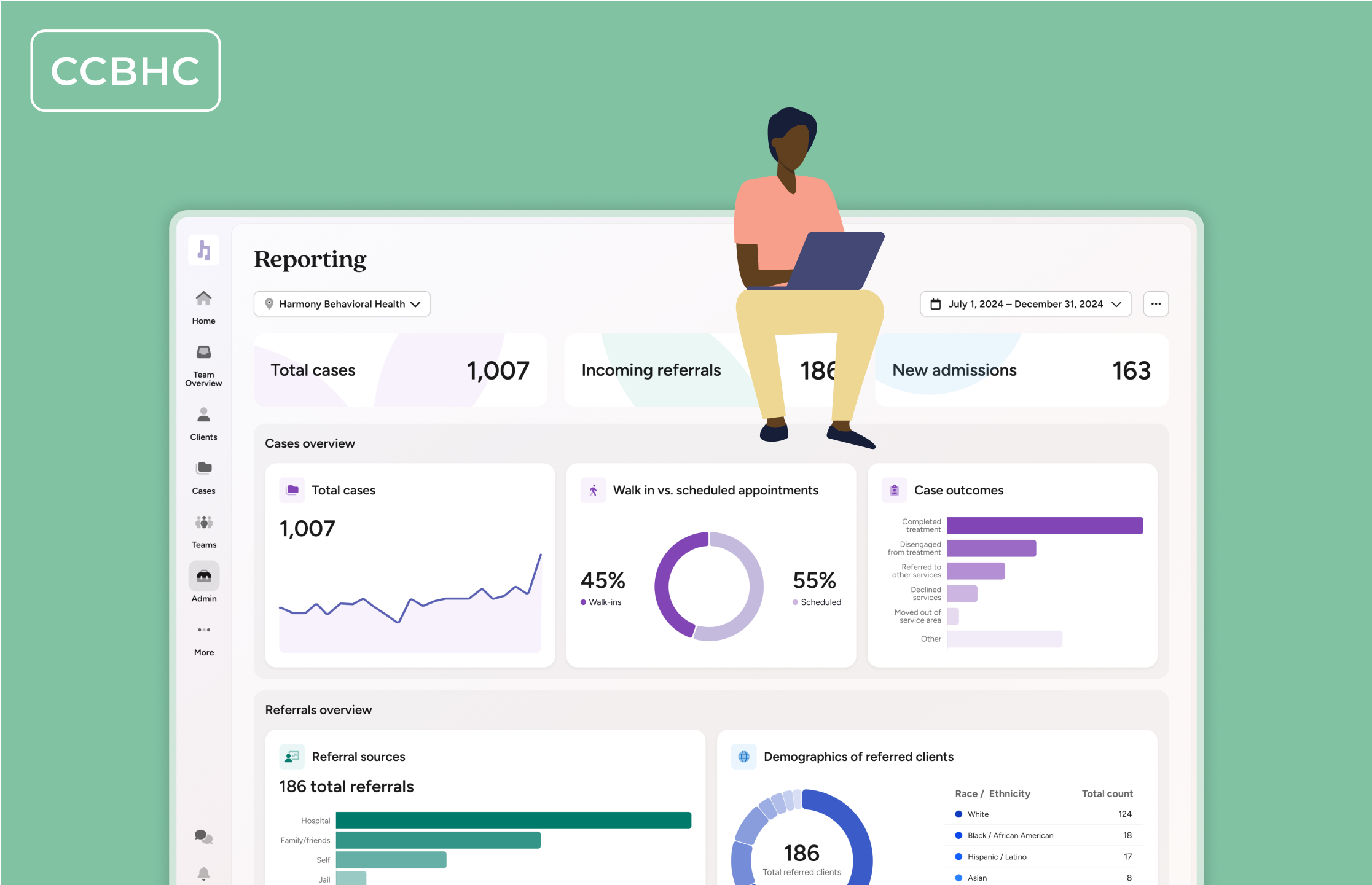Open the three-dot options button

[1156, 304]
